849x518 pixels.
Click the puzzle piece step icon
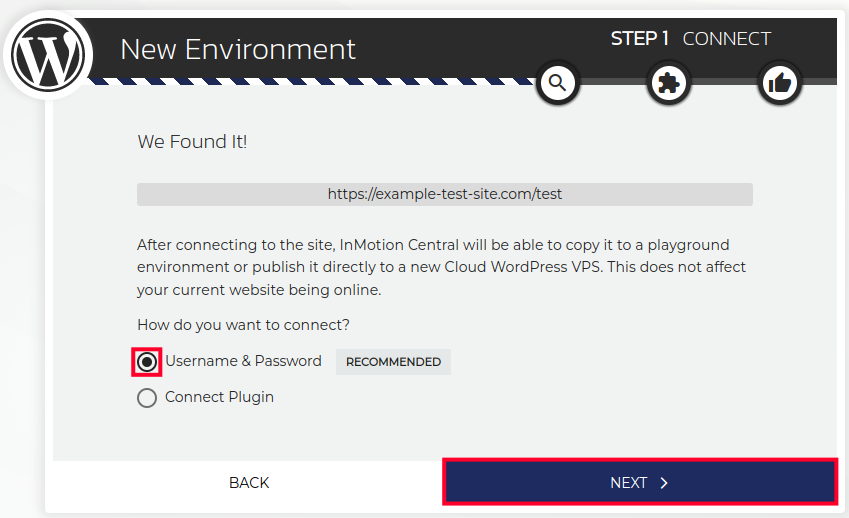668,83
